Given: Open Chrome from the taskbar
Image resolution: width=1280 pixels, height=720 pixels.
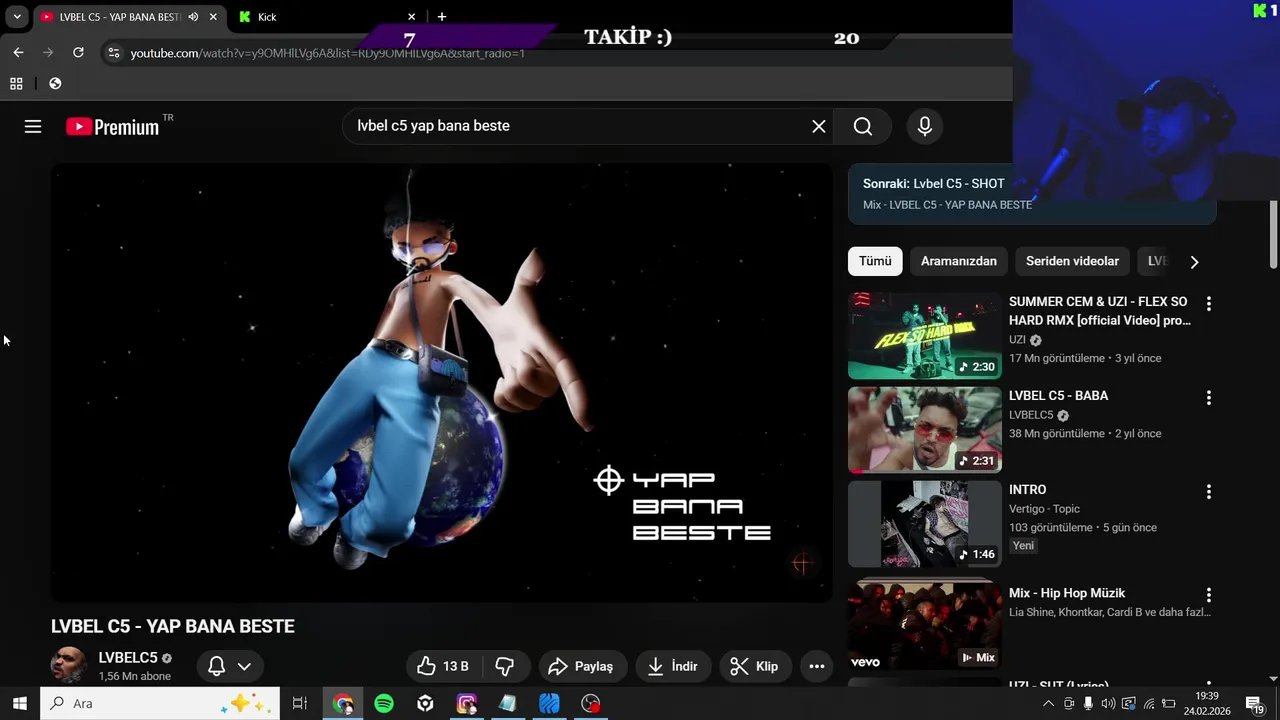Looking at the screenshot, I should click(x=343, y=704).
